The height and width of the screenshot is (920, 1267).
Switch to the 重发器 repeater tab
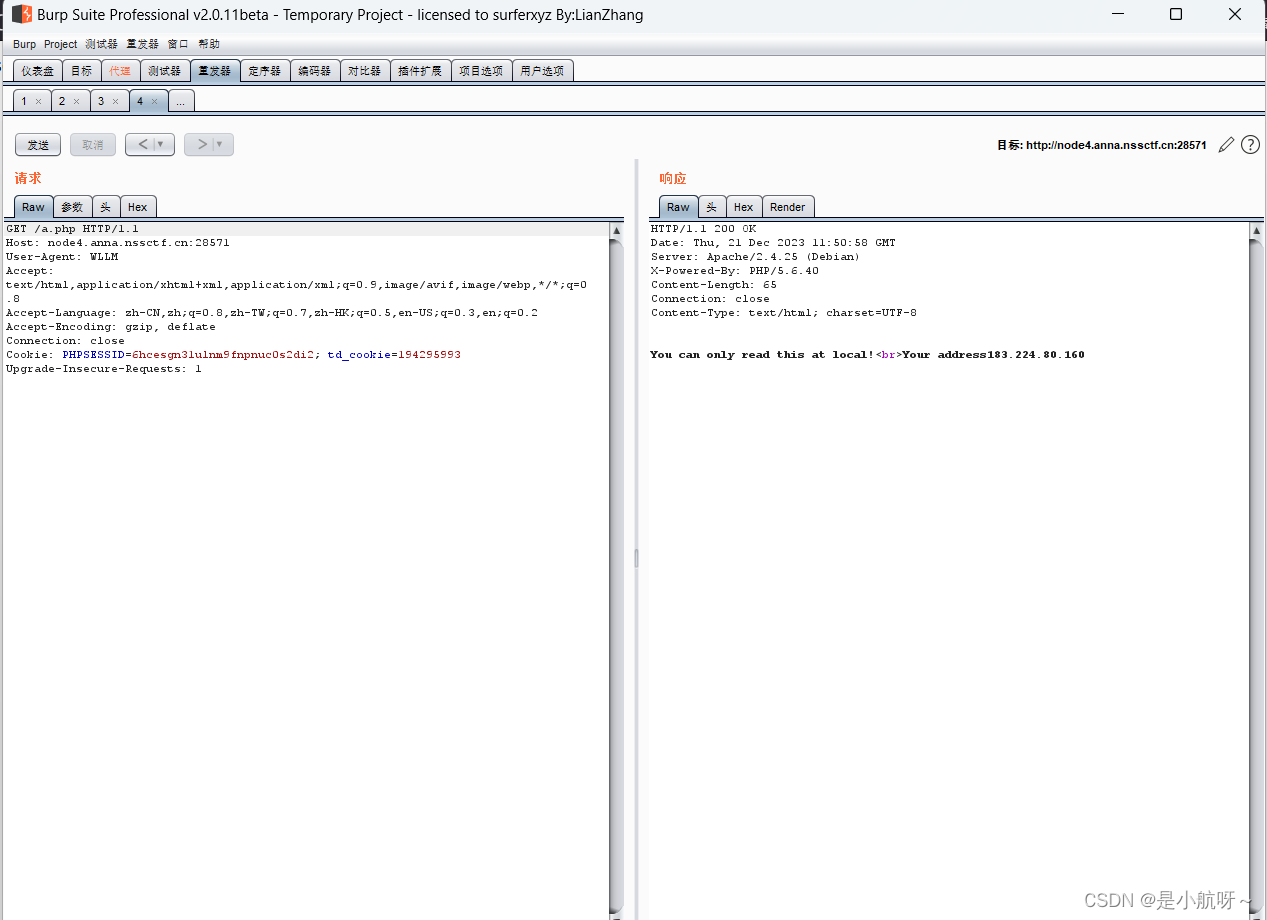click(x=214, y=71)
